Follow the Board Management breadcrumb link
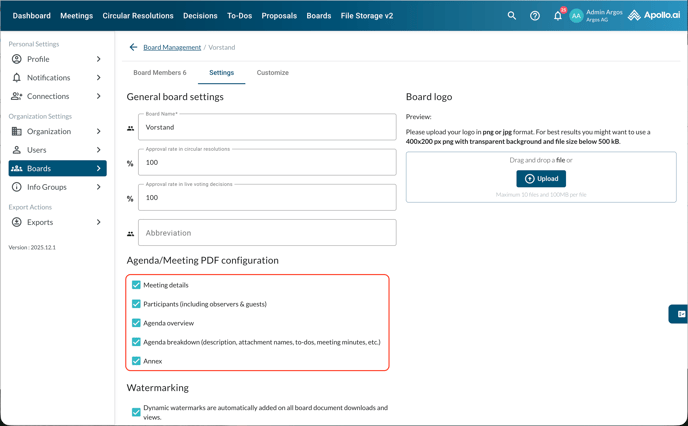This screenshot has width=688, height=426. pyautogui.click(x=172, y=47)
